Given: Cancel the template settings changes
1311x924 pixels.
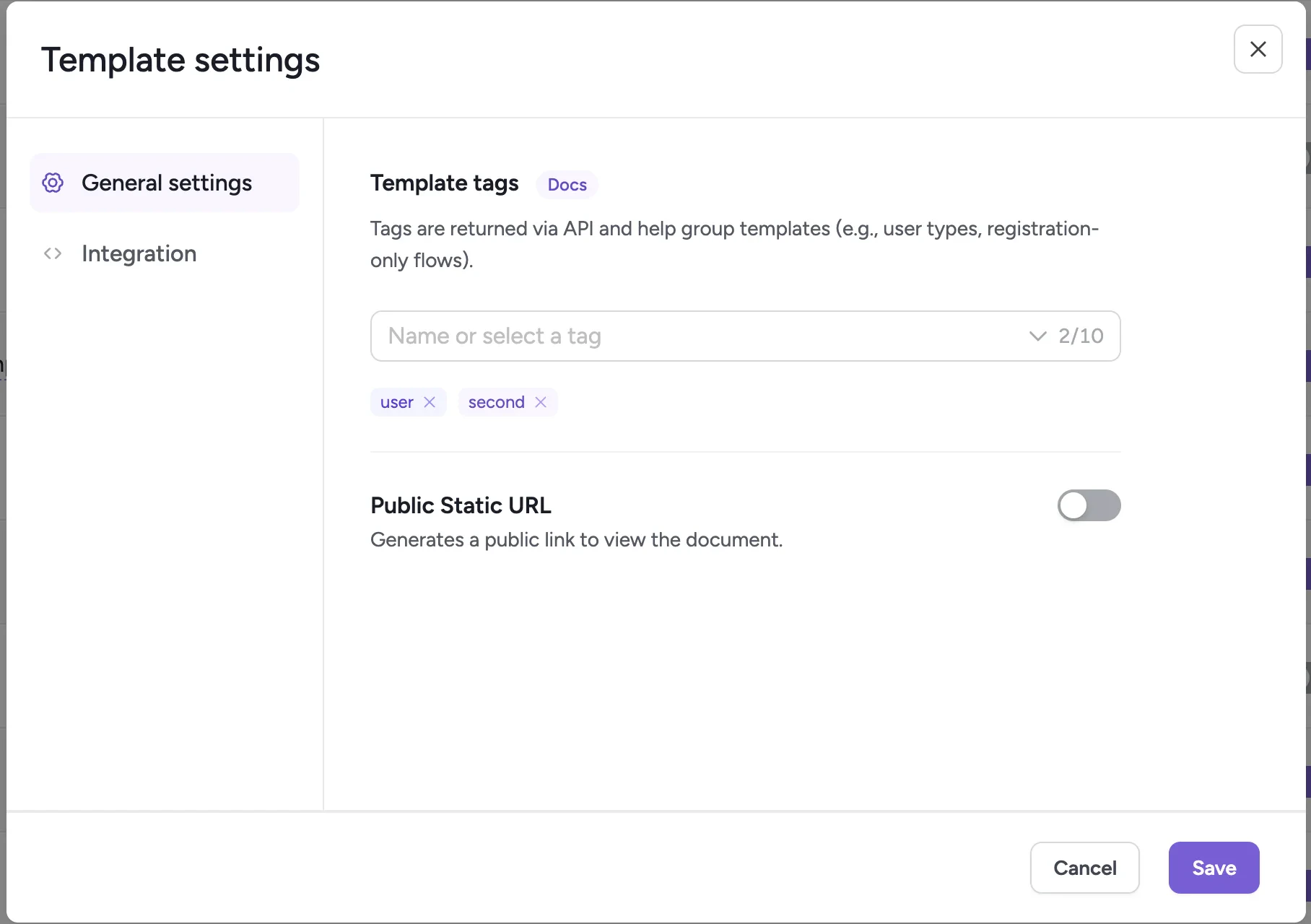Looking at the screenshot, I should (1084, 868).
